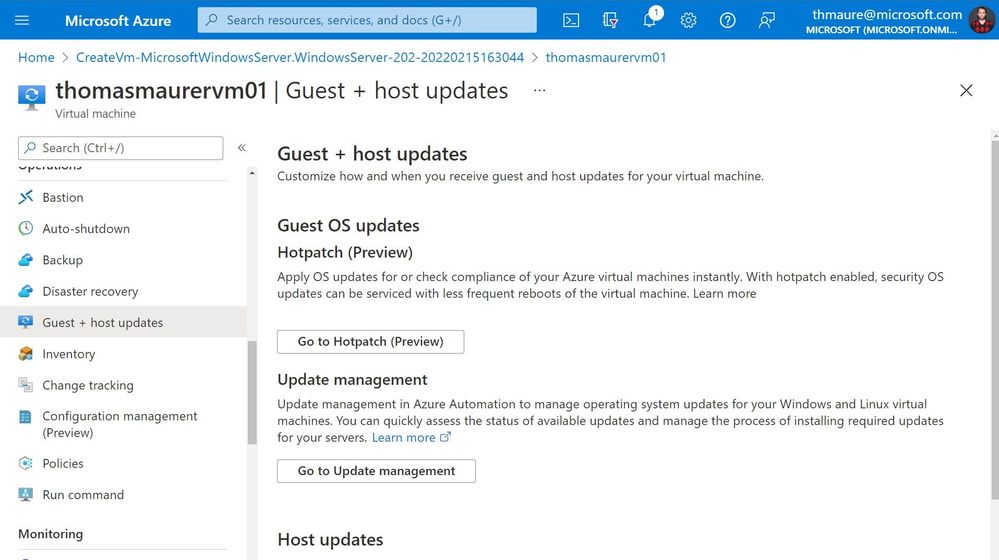Go to the Home breadcrumb
The width and height of the screenshot is (999, 560).
36,57
